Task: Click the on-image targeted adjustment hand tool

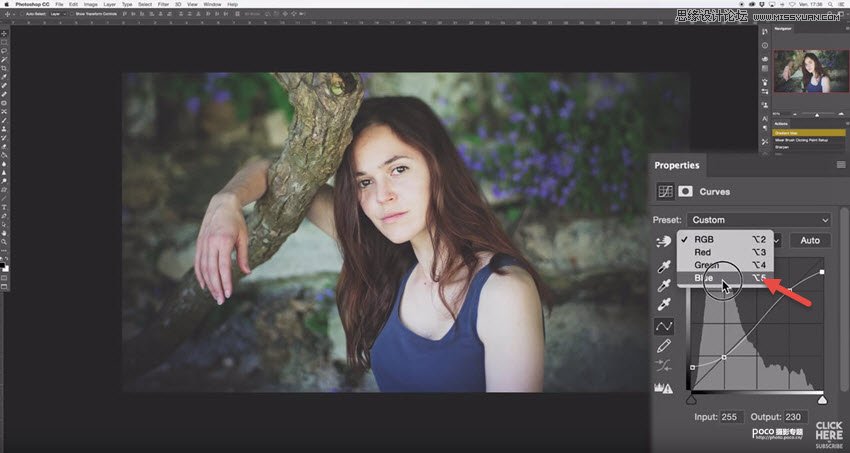Action: (663, 241)
